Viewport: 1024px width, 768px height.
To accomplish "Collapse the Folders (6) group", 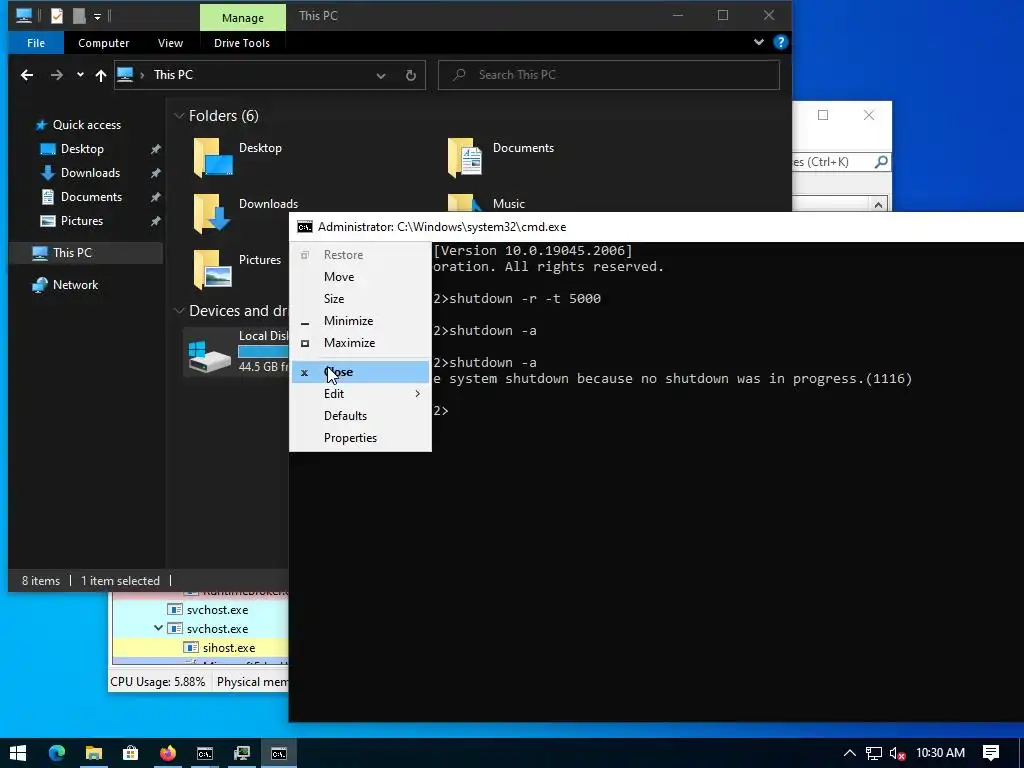I will [x=179, y=116].
